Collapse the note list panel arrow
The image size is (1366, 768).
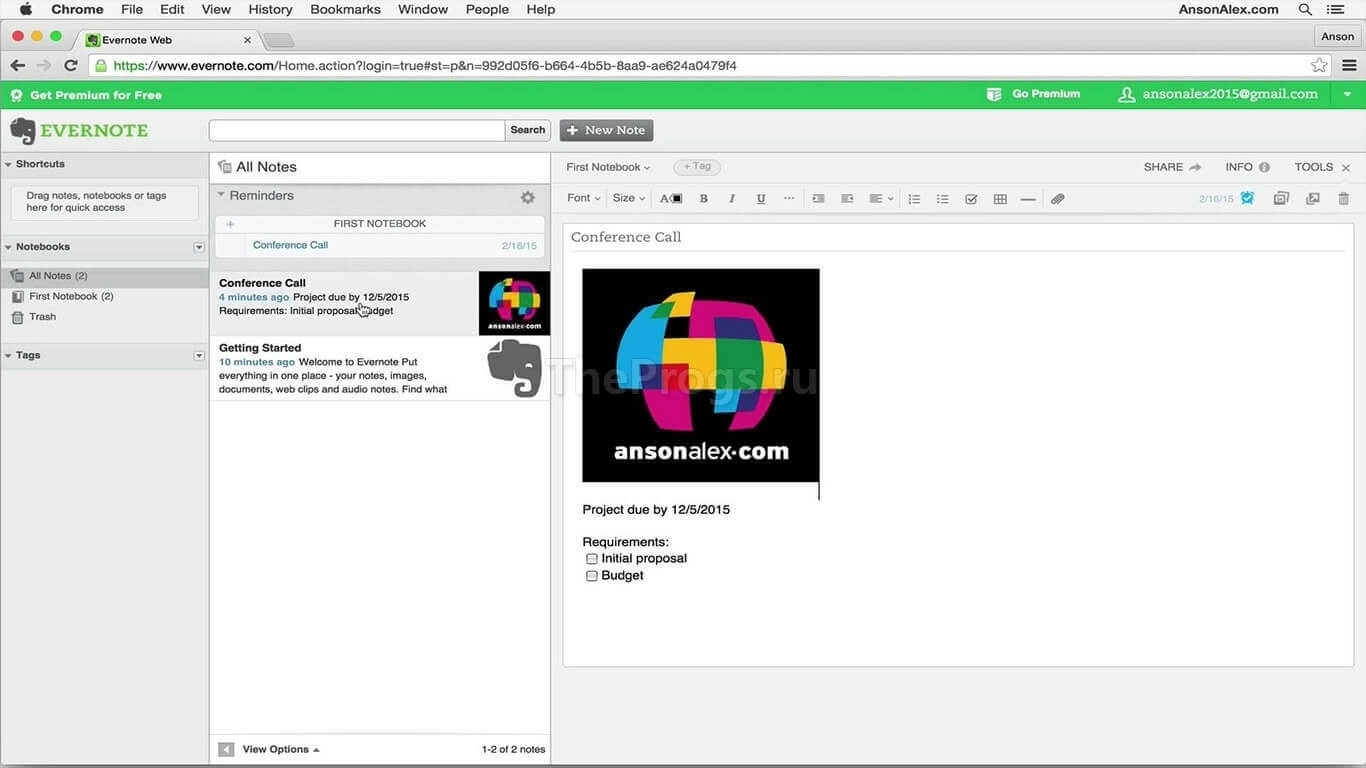pos(226,749)
